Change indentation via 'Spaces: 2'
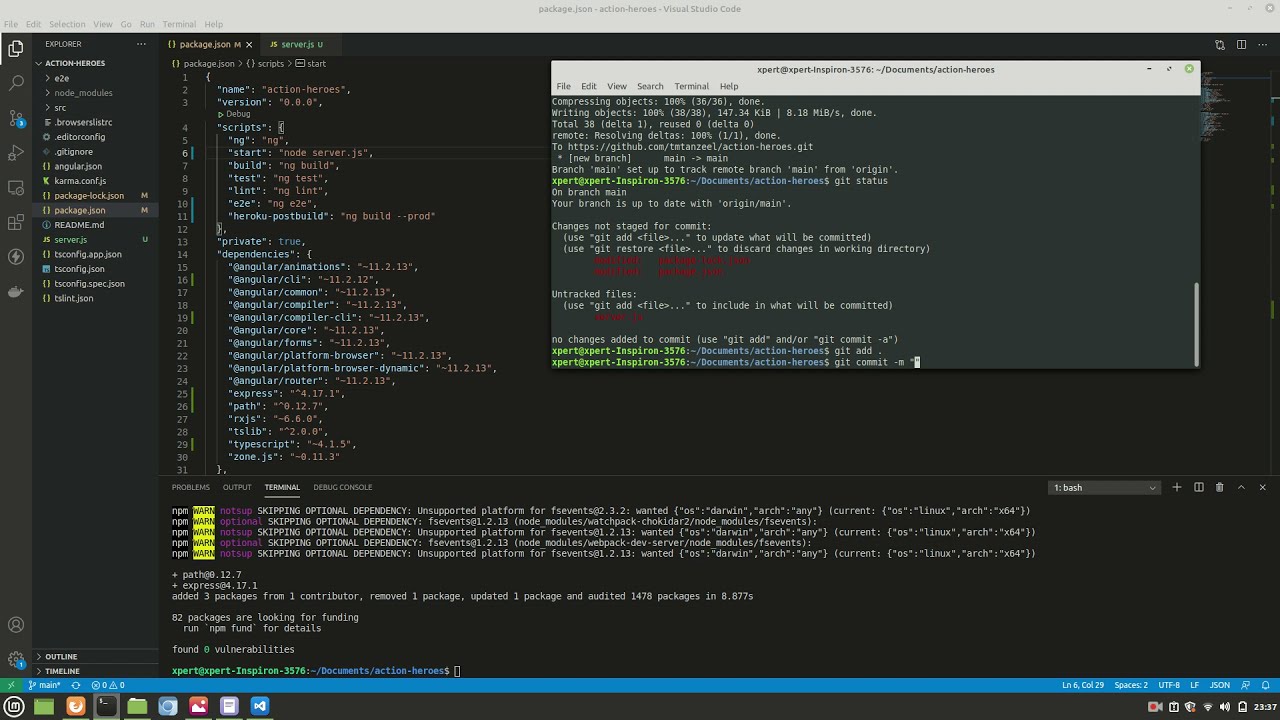 click(x=1131, y=685)
